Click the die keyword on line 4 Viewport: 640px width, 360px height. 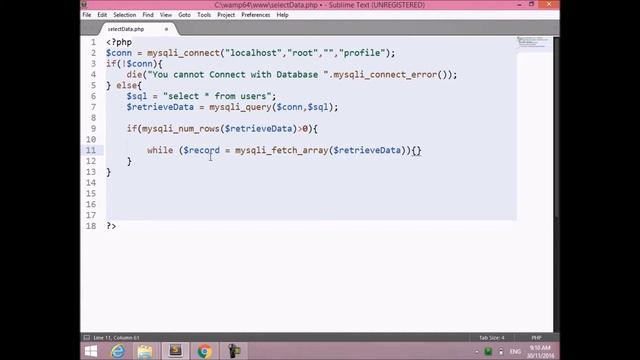[134, 75]
